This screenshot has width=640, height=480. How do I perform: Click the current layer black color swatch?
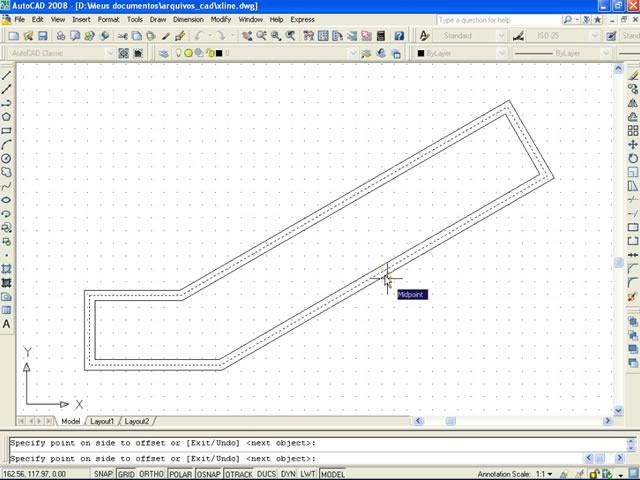pyautogui.click(x=219, y=53)
